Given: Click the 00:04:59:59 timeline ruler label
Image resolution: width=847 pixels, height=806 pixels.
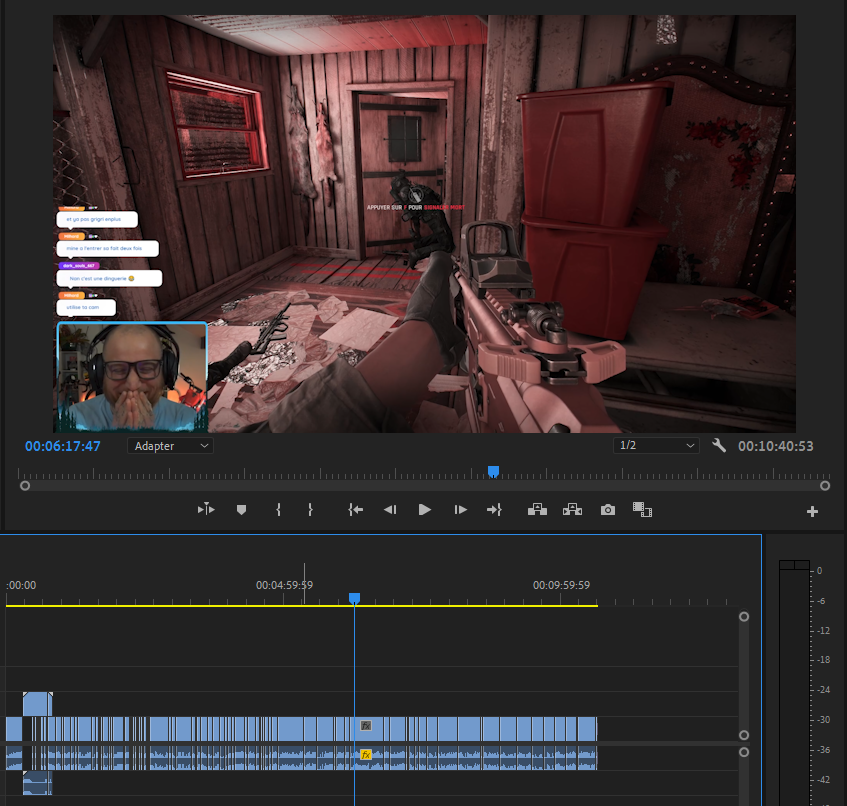Looking at the screenshot, I should pos(284,585).
